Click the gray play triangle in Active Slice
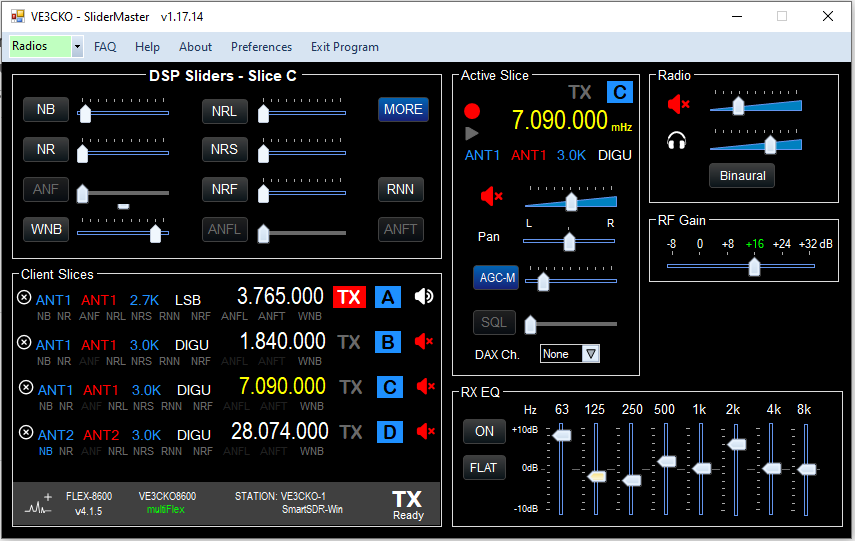The width and height of the screenshot is (855, 541). [472, 133]
